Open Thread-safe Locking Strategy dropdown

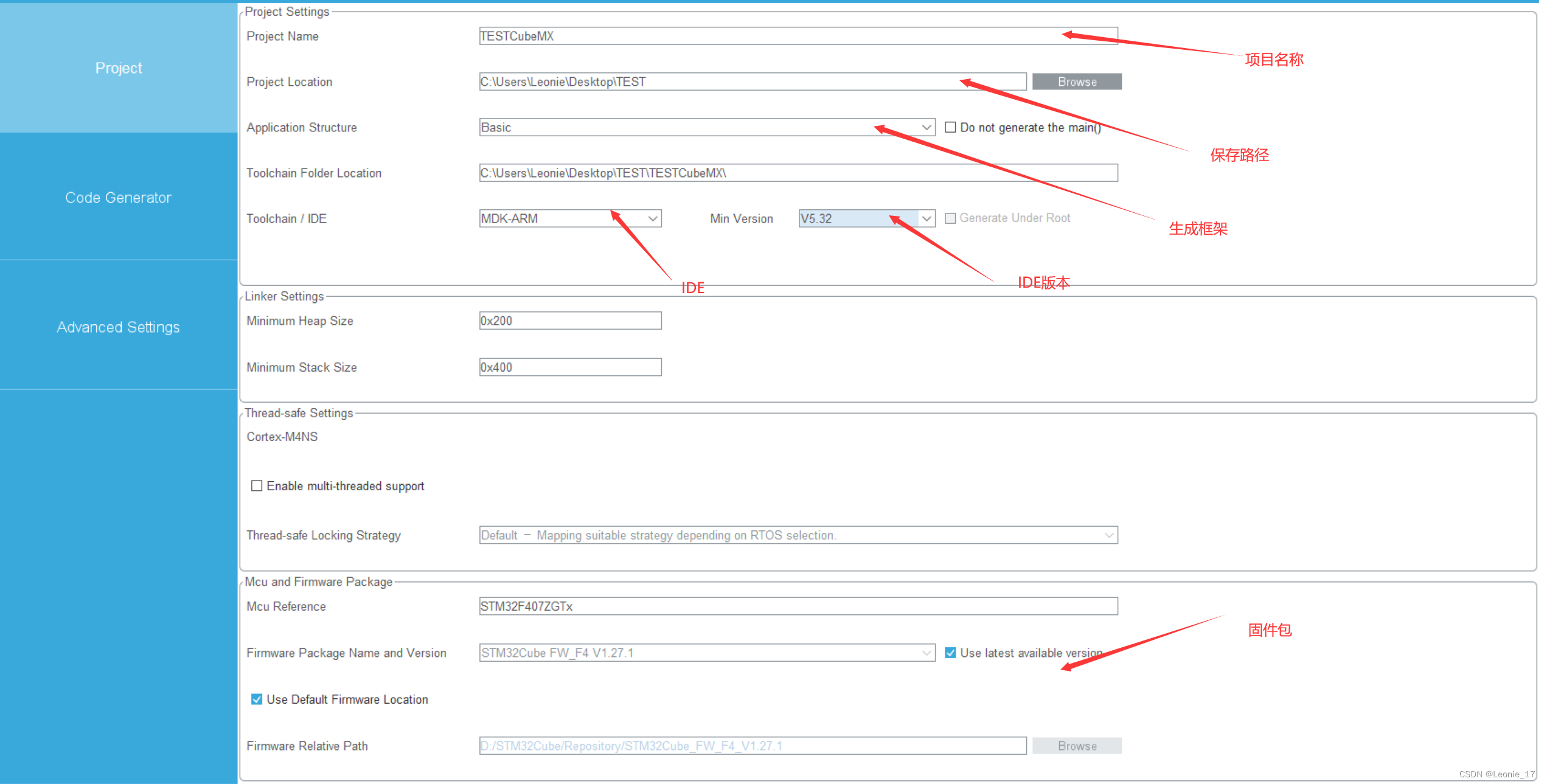(798, 535)
